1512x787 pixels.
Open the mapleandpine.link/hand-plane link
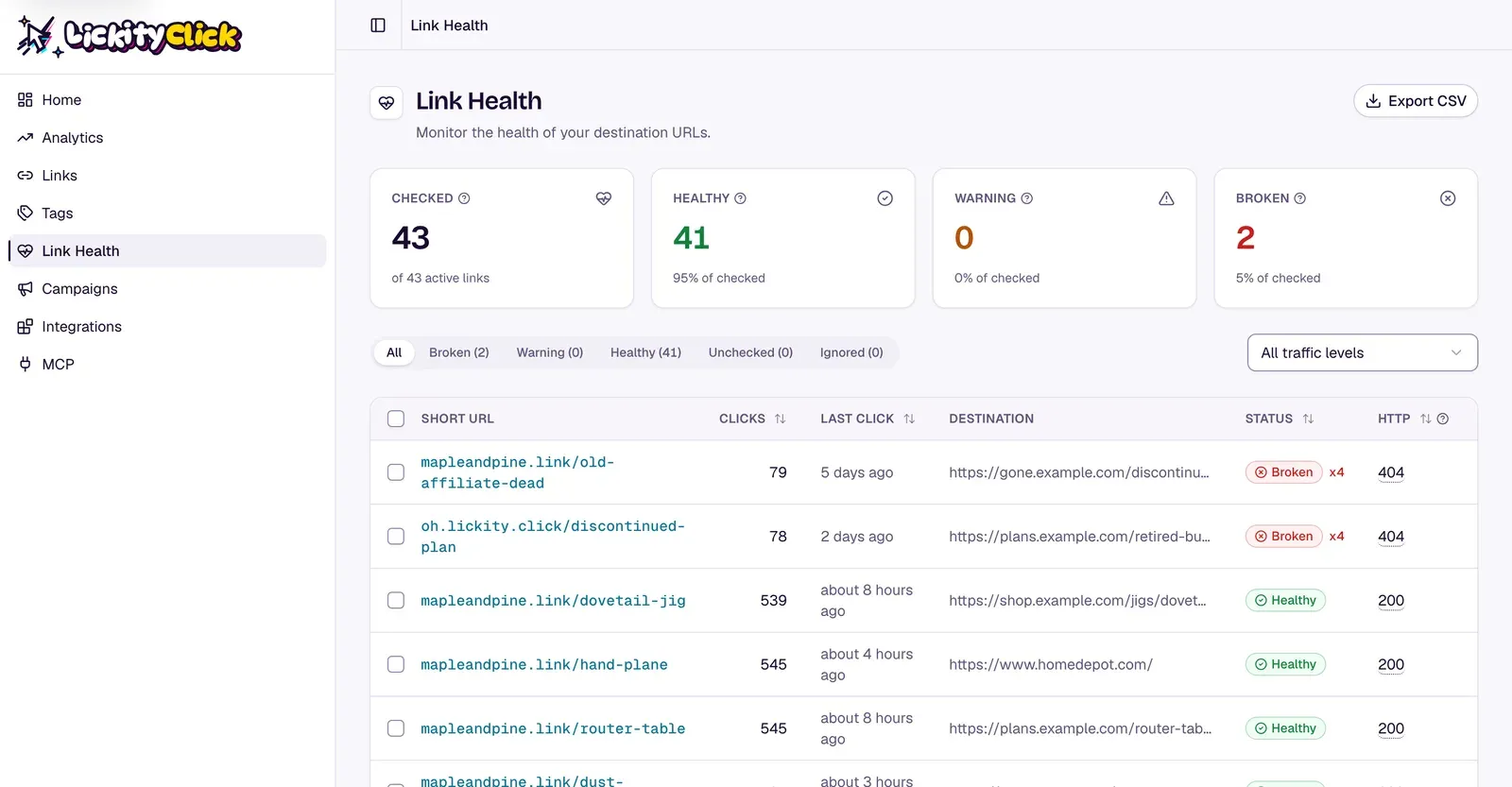click(x=544, y=665)
